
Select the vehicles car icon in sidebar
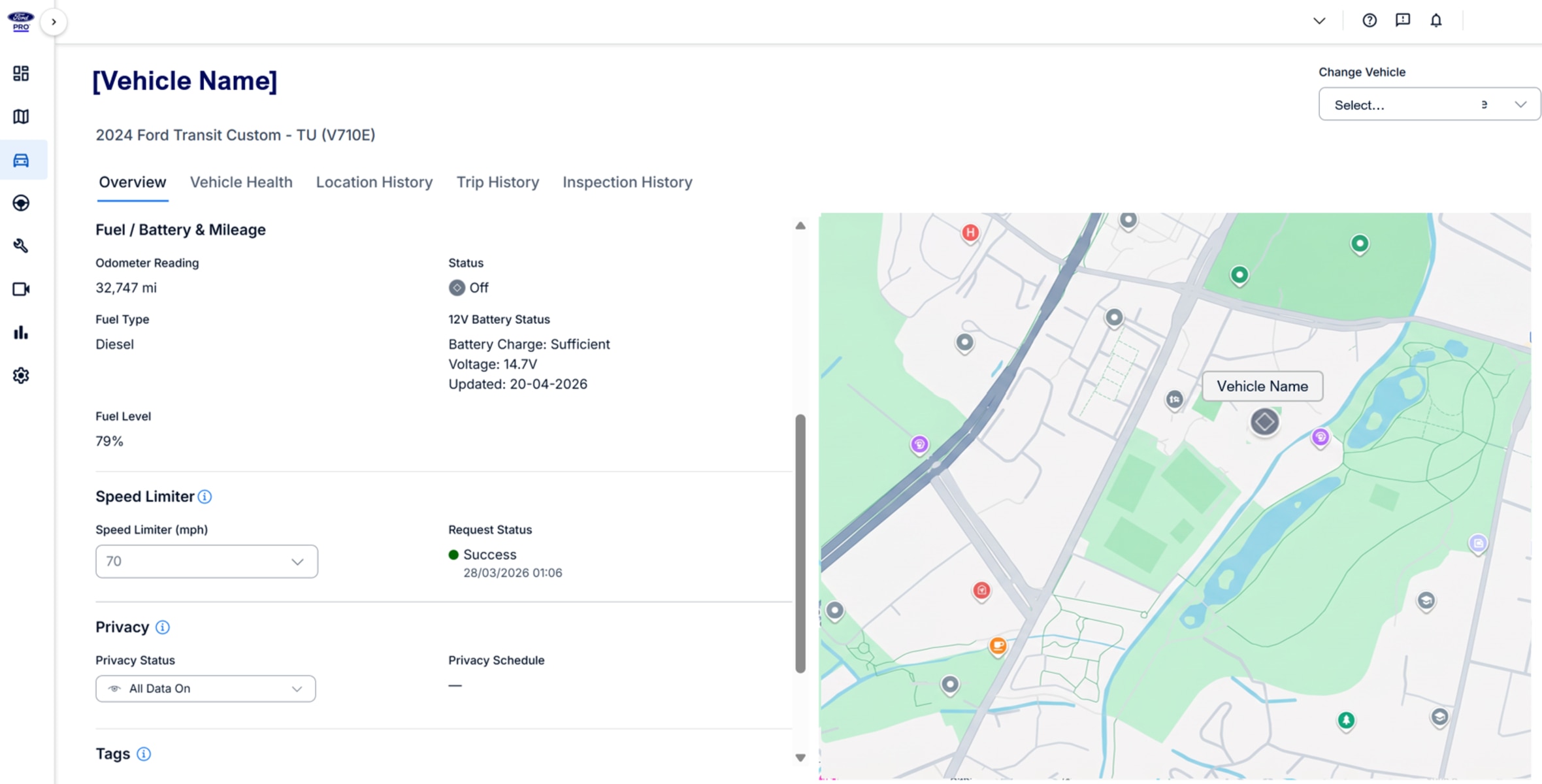[21, 160]
